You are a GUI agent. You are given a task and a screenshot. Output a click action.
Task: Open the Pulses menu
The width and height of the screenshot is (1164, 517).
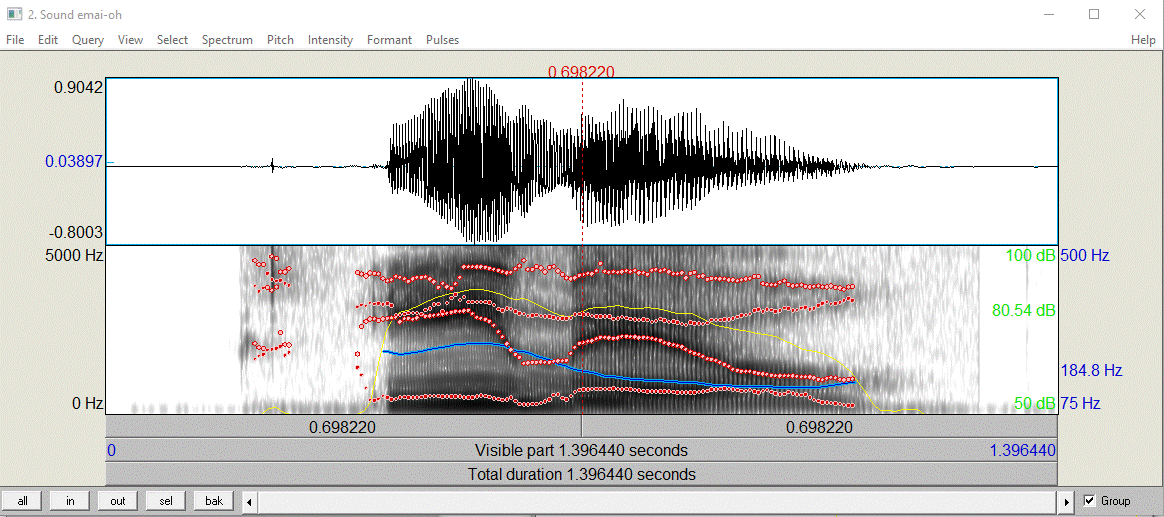[x=442, y=40]
